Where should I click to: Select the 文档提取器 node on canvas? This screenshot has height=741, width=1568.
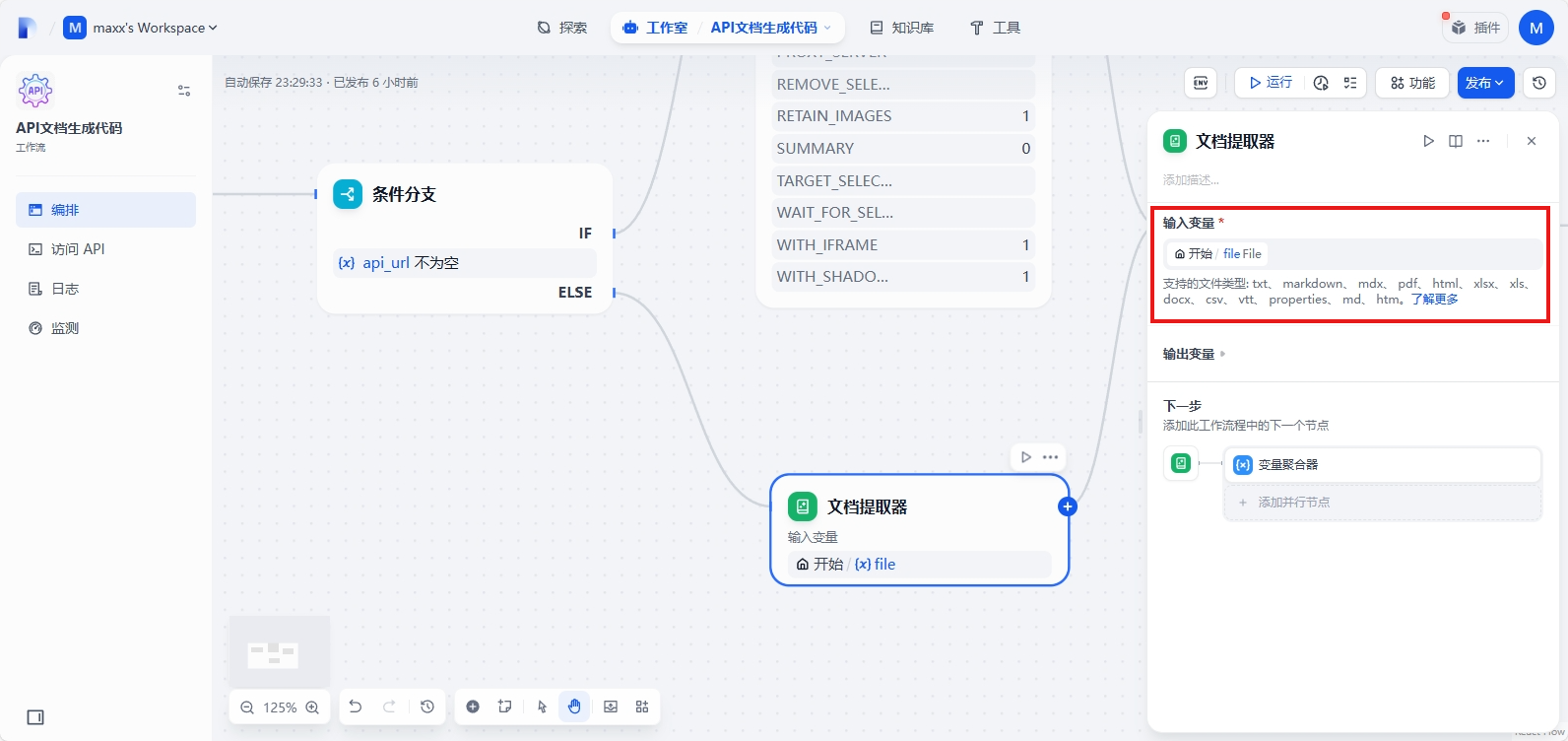tap(919, 530)
